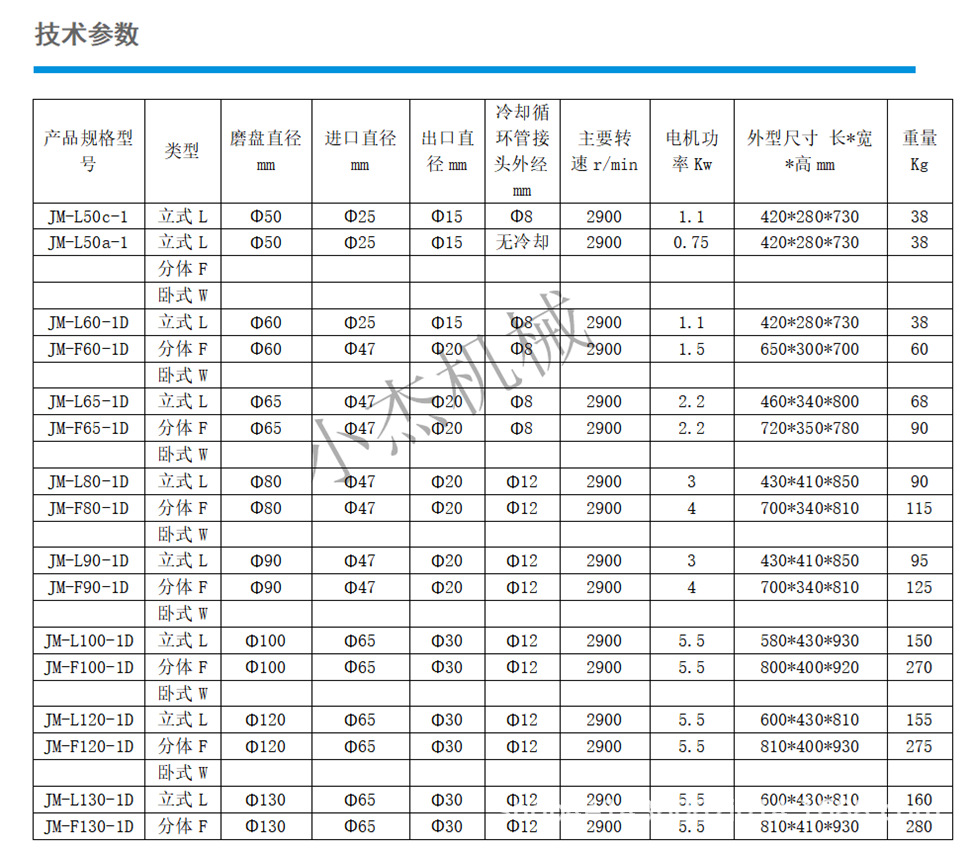Select the JM-L100-1D model cell
970x849 pixels.
[89, 641]
